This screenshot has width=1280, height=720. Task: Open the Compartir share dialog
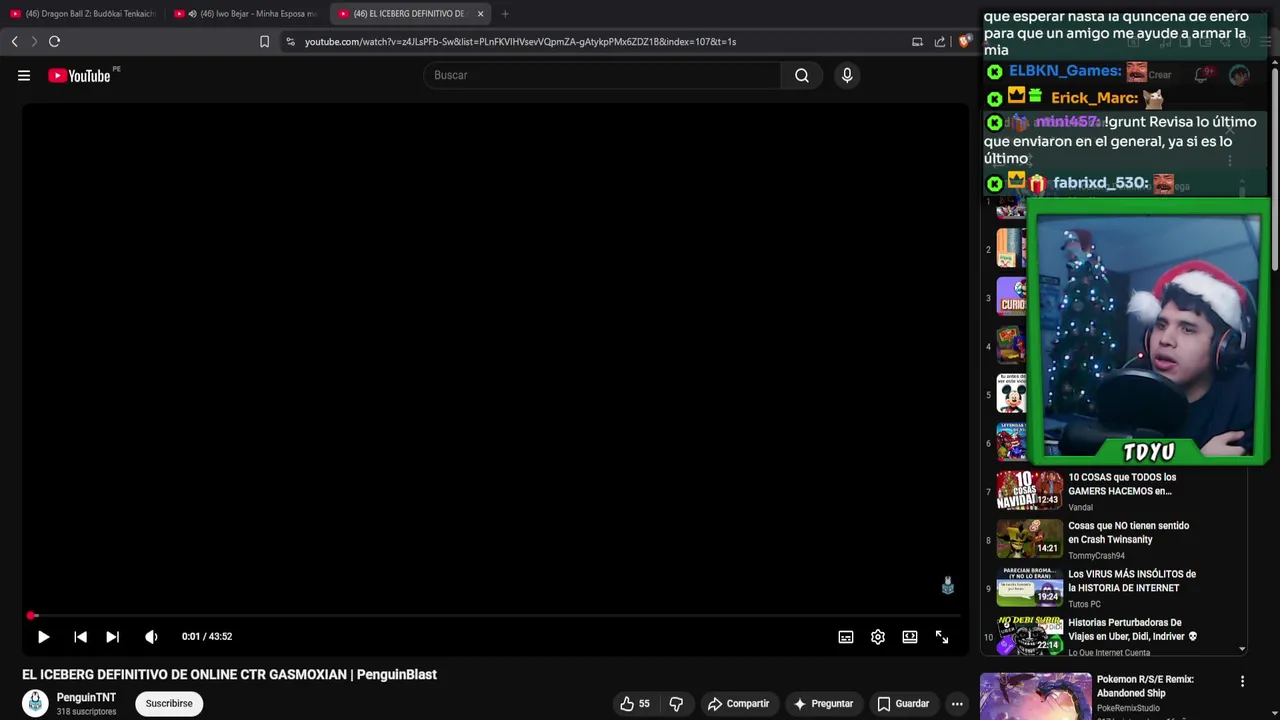click(738, 704)
